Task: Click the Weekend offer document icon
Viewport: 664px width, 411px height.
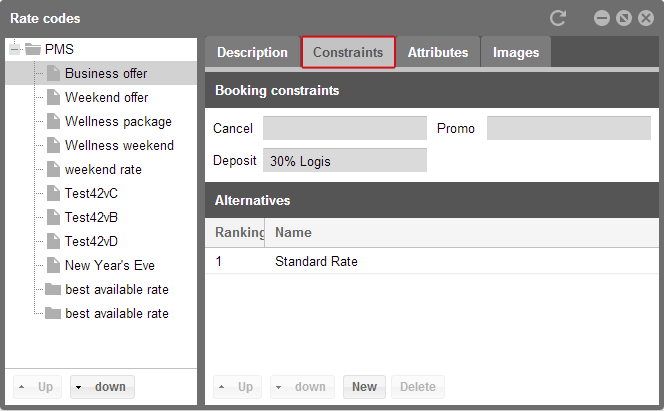Action: click(53, 97)
